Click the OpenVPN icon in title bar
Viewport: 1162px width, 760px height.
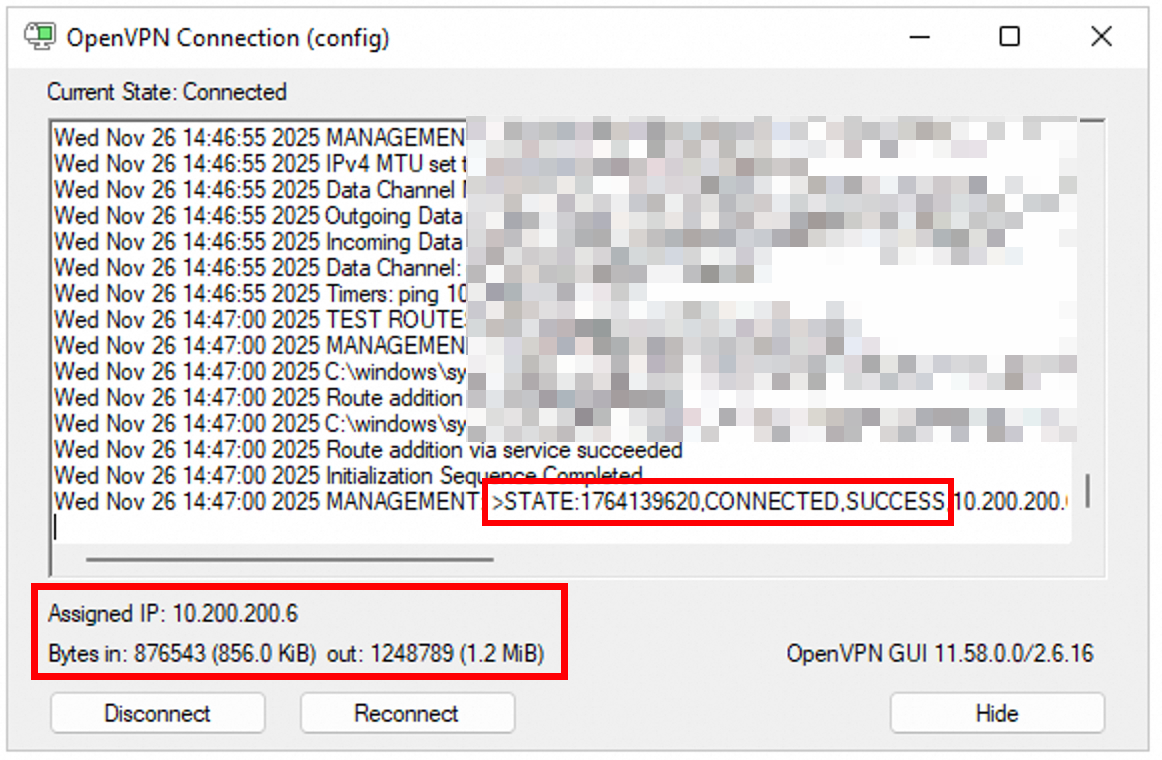[x=39, y=38]
